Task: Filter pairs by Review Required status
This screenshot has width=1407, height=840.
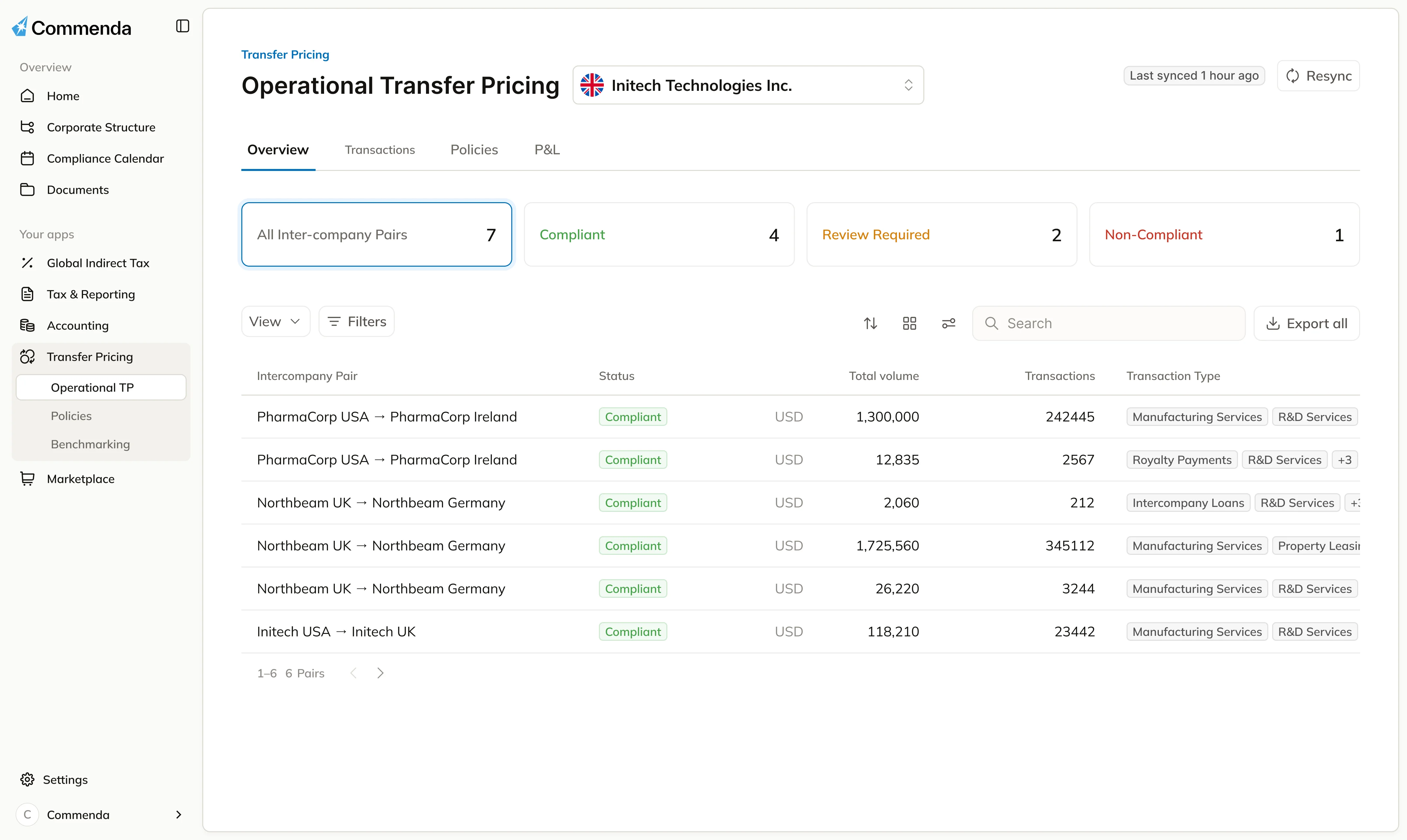Action: tap(941, 234)
